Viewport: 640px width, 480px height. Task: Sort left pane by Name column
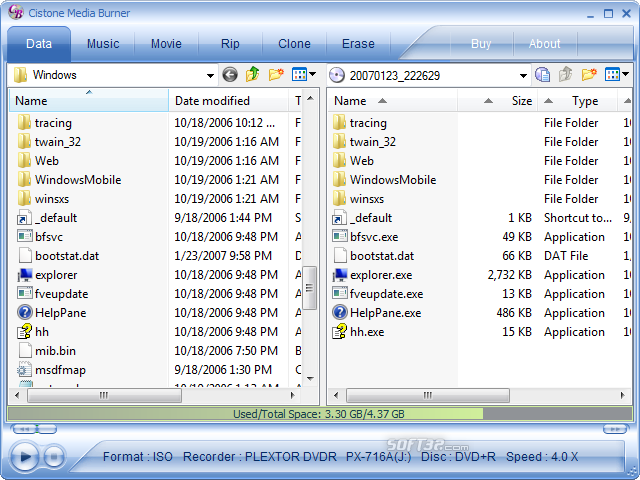point(89,100)
